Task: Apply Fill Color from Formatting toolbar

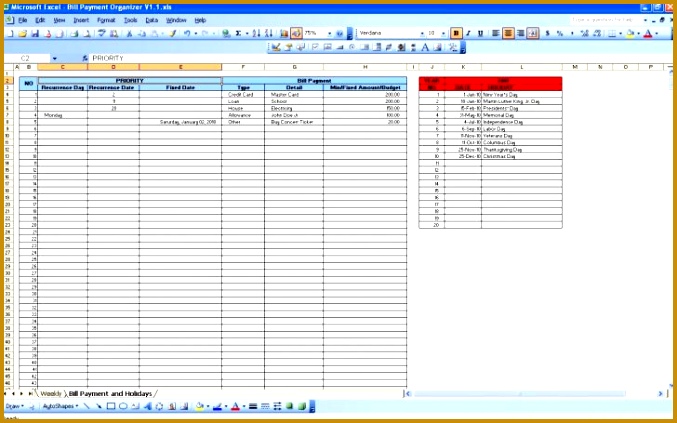Action: click(x=630, y=33)
